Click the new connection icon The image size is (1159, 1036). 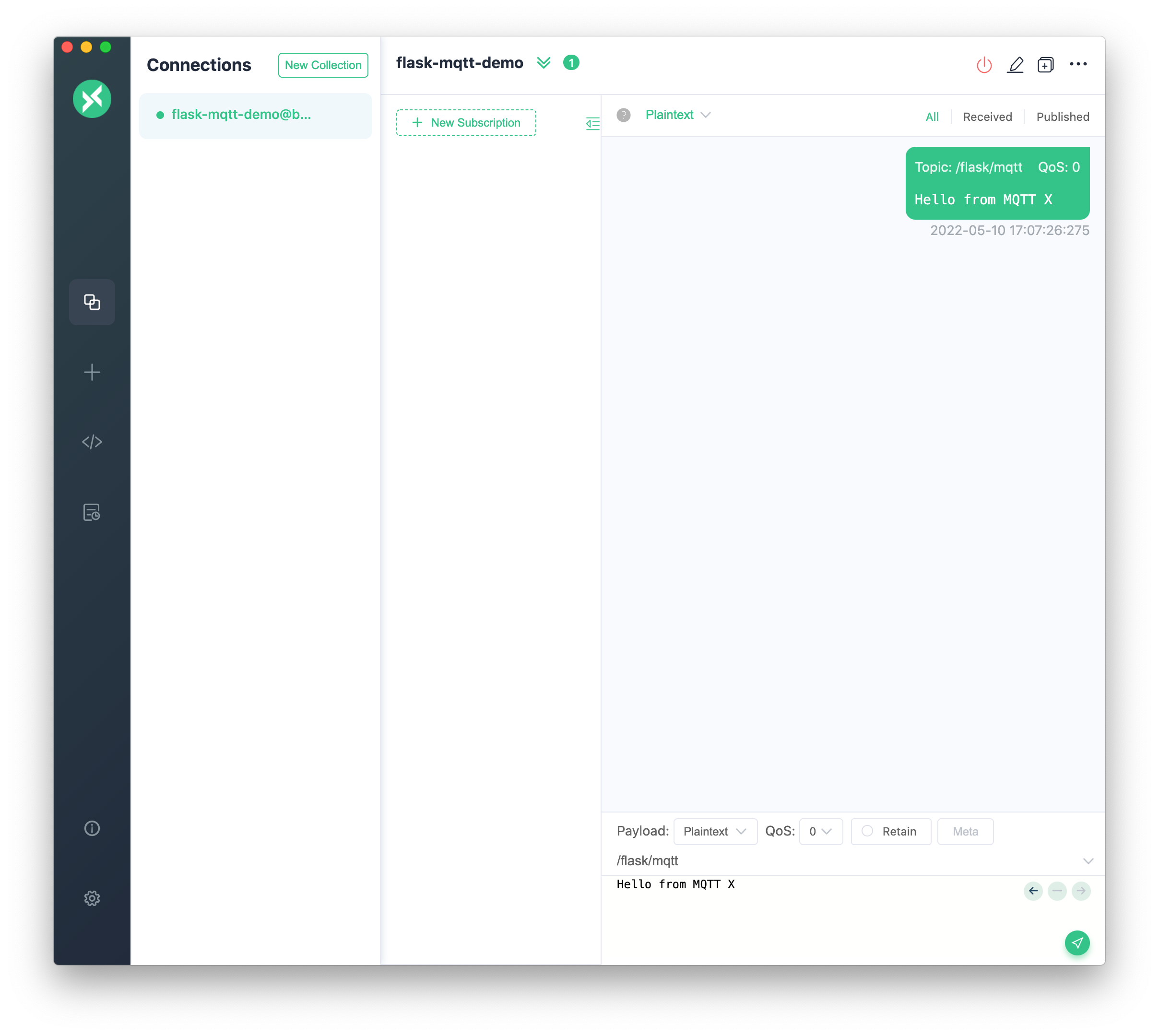point(91,372)
